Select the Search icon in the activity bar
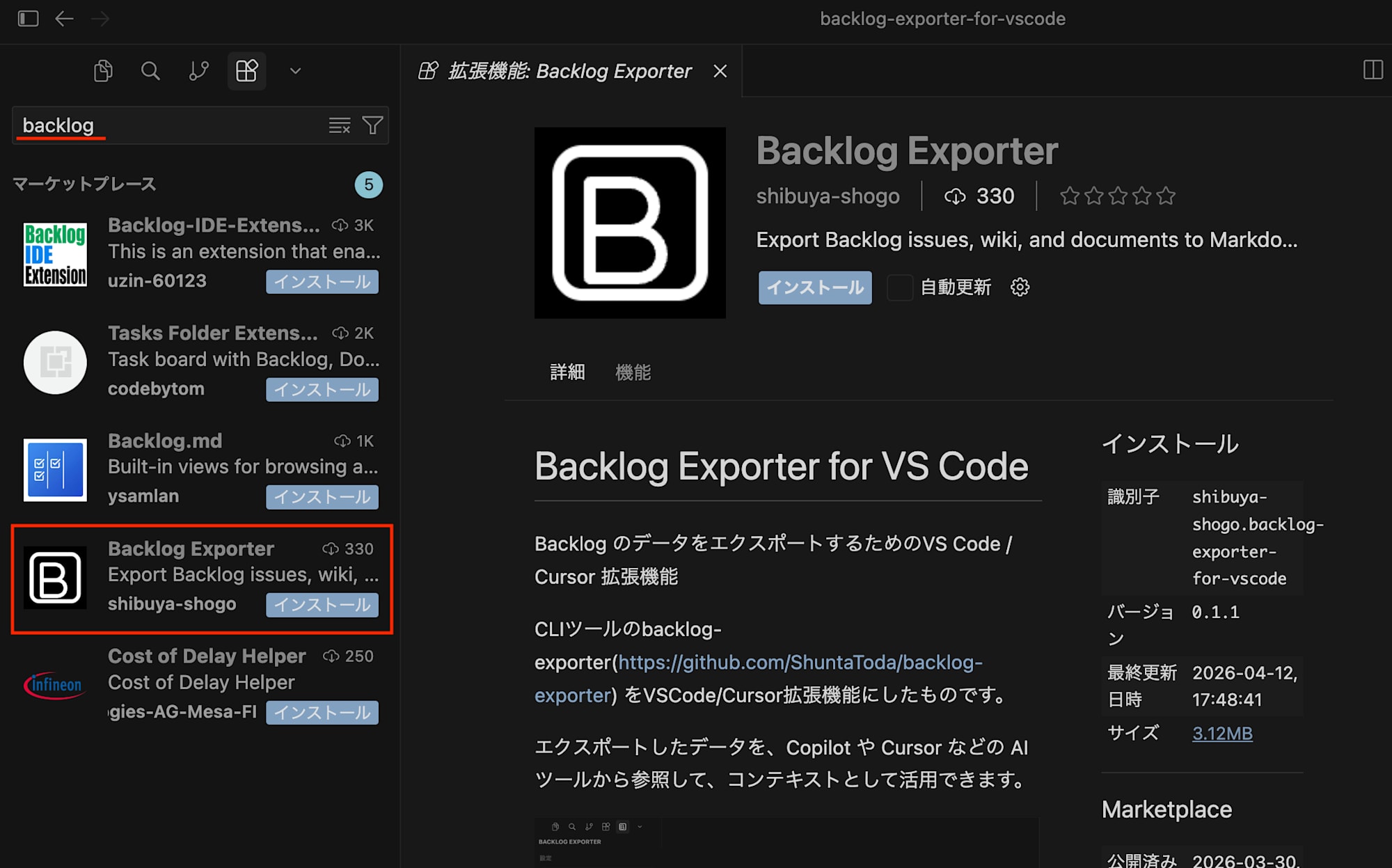This screenshot has height=868, width=1392. coord(151,70)
